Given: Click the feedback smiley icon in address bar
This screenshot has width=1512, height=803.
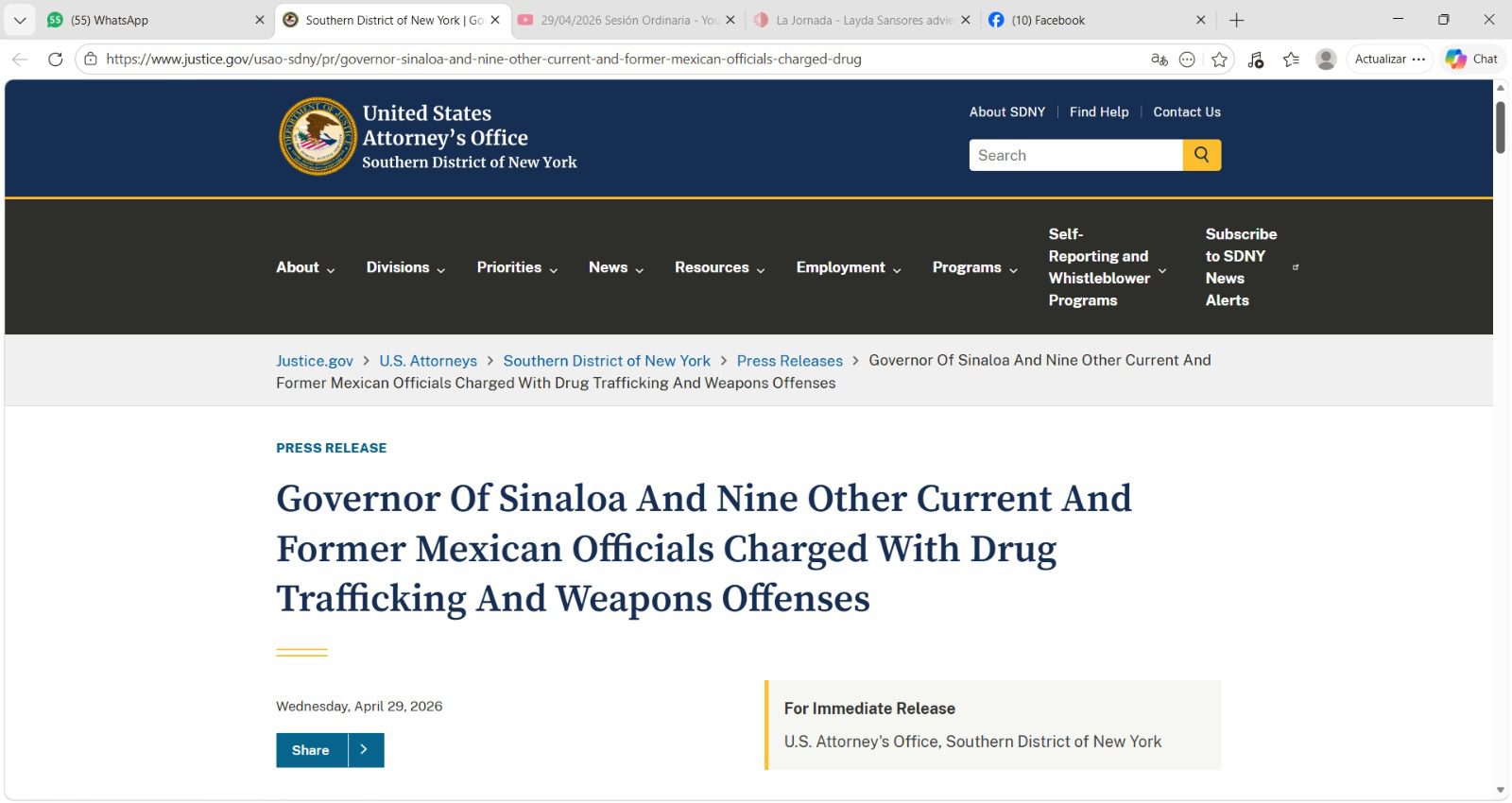Looking at the screenshot, I should 1188,60.
